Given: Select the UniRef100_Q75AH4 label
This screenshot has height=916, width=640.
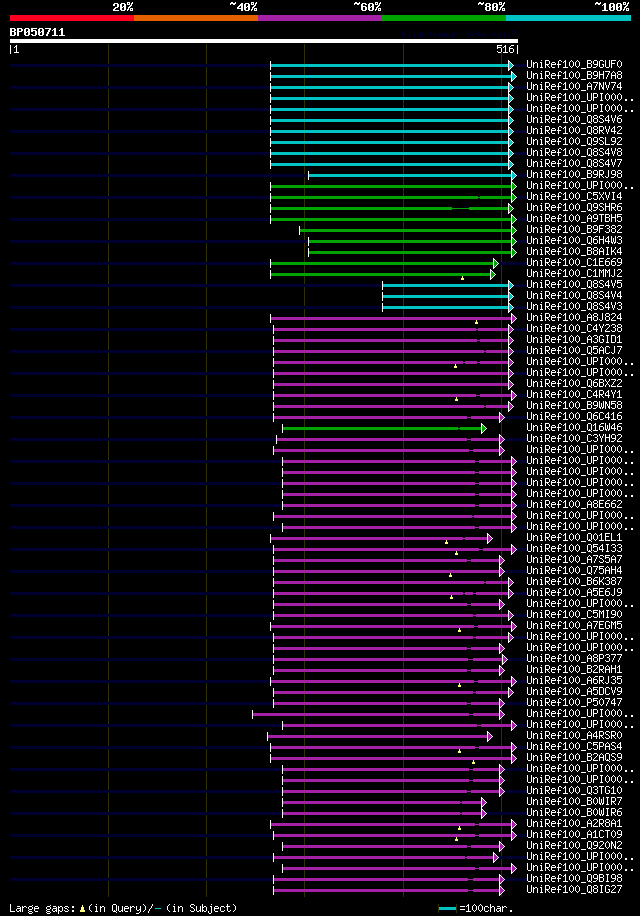Looking at the screenshot, I should click(x=574, y=570).
